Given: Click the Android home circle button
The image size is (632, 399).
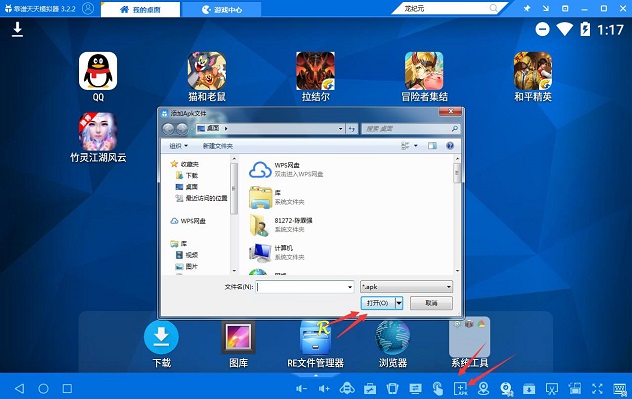Looking at the screenshot, I should click(x=44, y=389).
